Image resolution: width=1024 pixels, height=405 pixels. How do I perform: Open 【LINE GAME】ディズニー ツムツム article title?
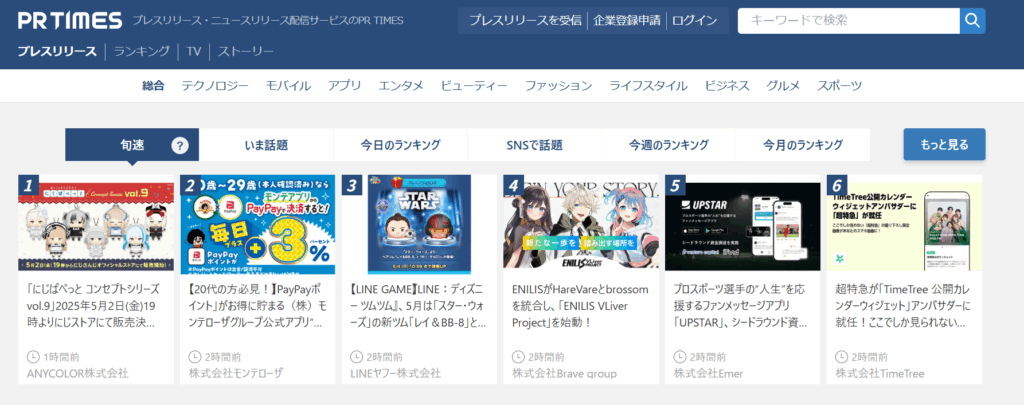(x=419, y=305)
